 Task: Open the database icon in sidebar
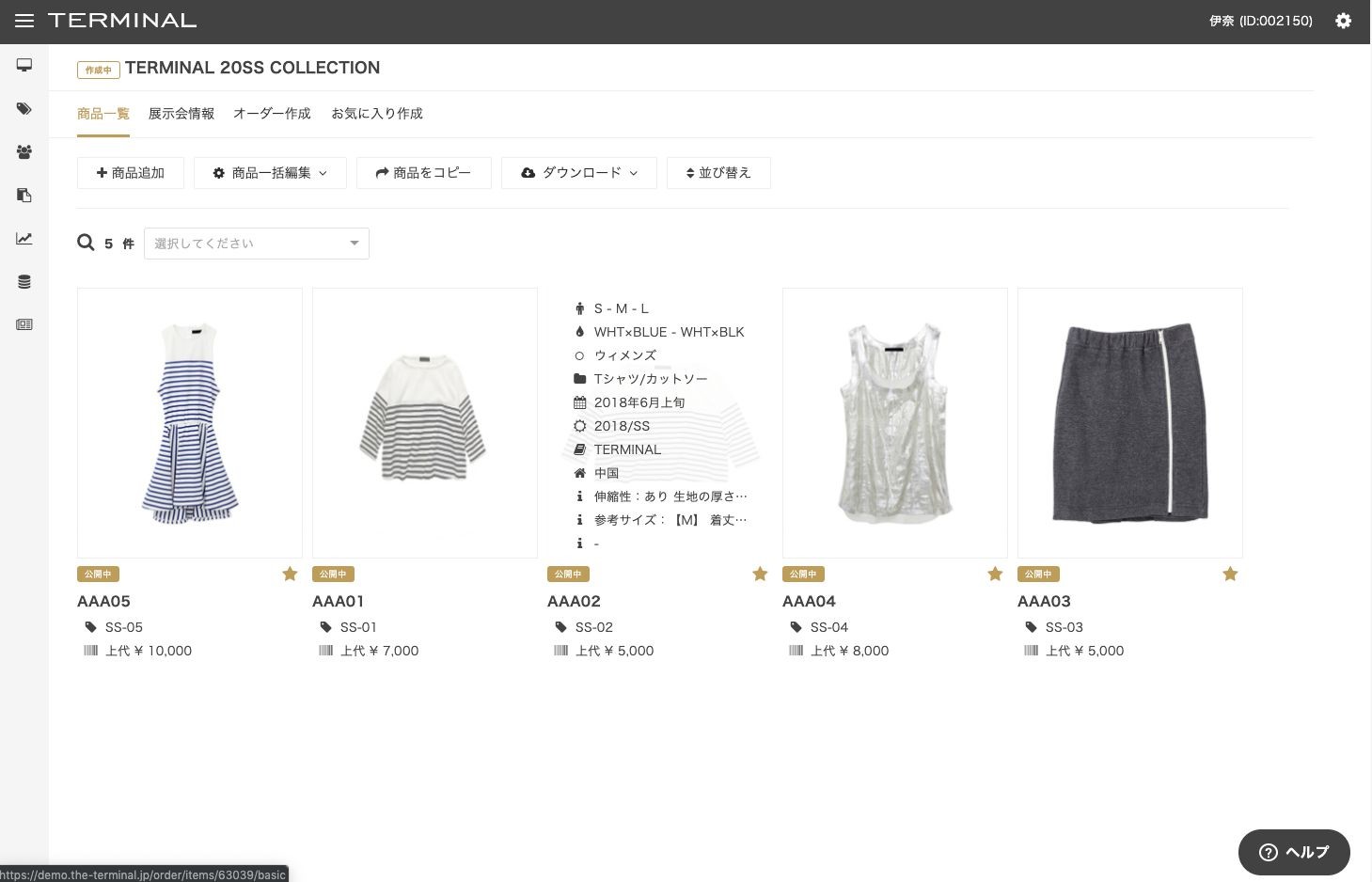(x=24, y=282)
